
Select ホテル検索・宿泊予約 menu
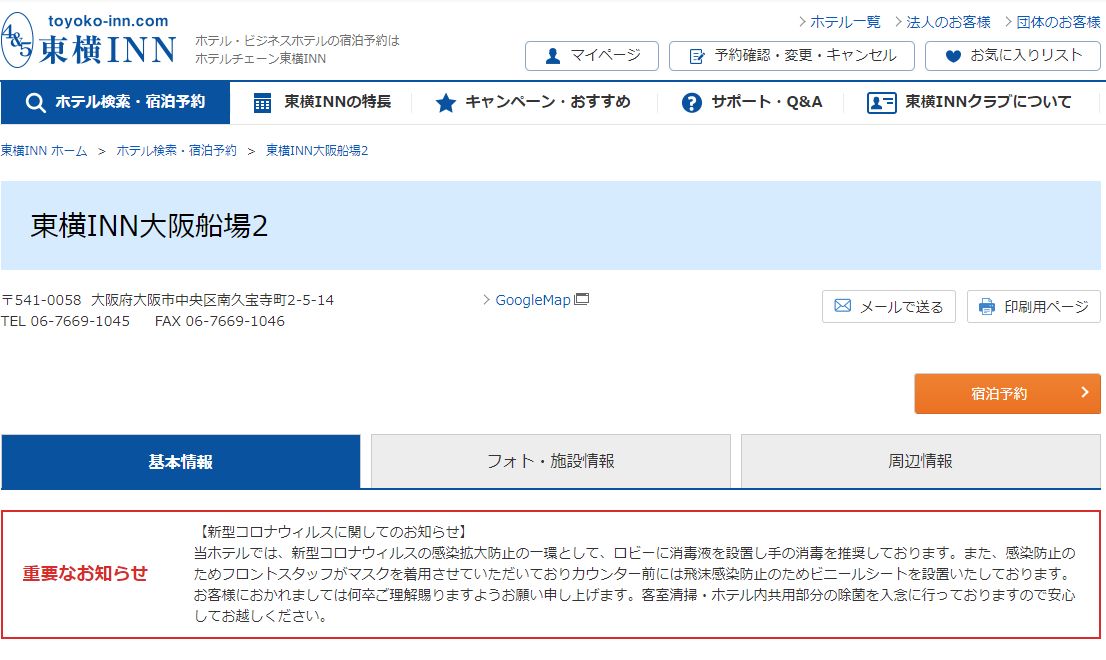pos(116,103)
